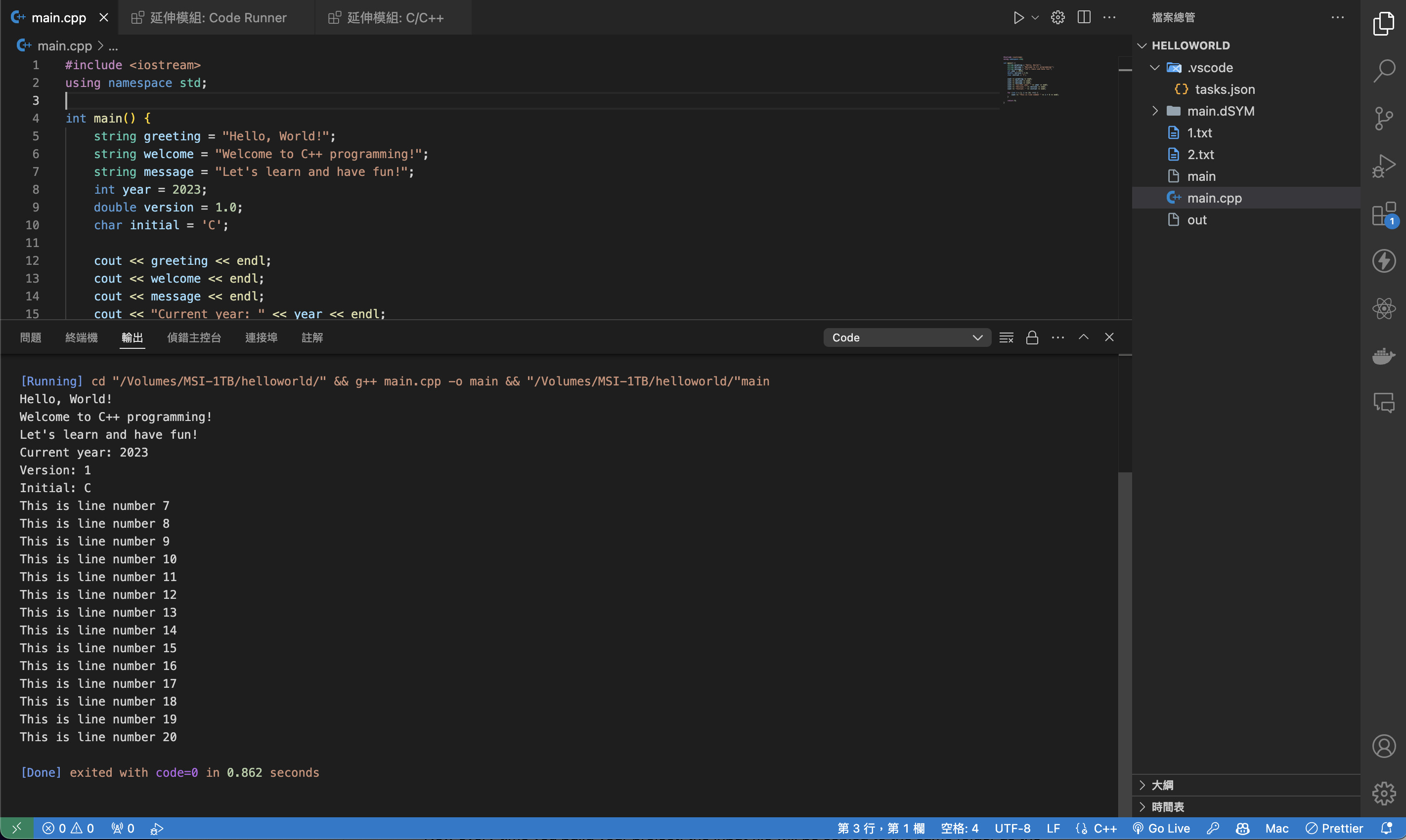
Task: Open errors and warnings count in status bar
Action: 68,828
